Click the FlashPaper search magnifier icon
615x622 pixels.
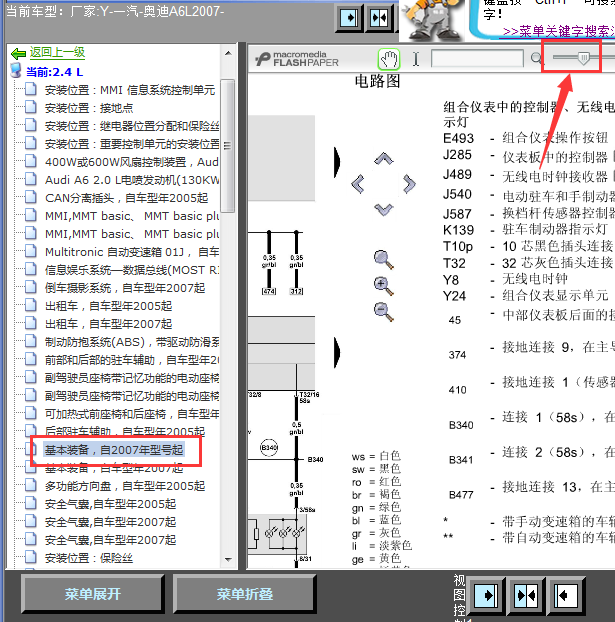pos(536,58)
